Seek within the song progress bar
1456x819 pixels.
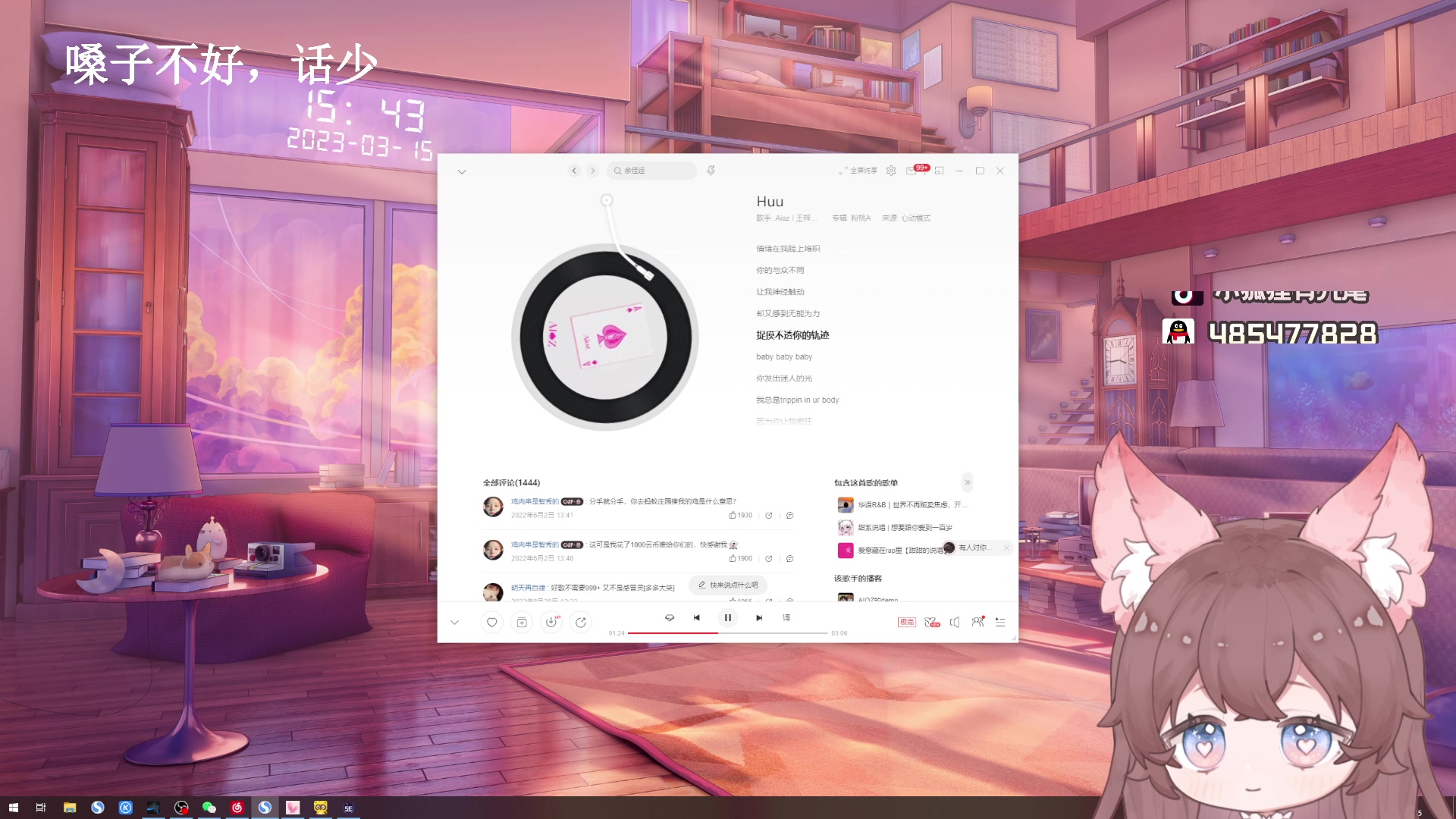click(x=727, y=633)
